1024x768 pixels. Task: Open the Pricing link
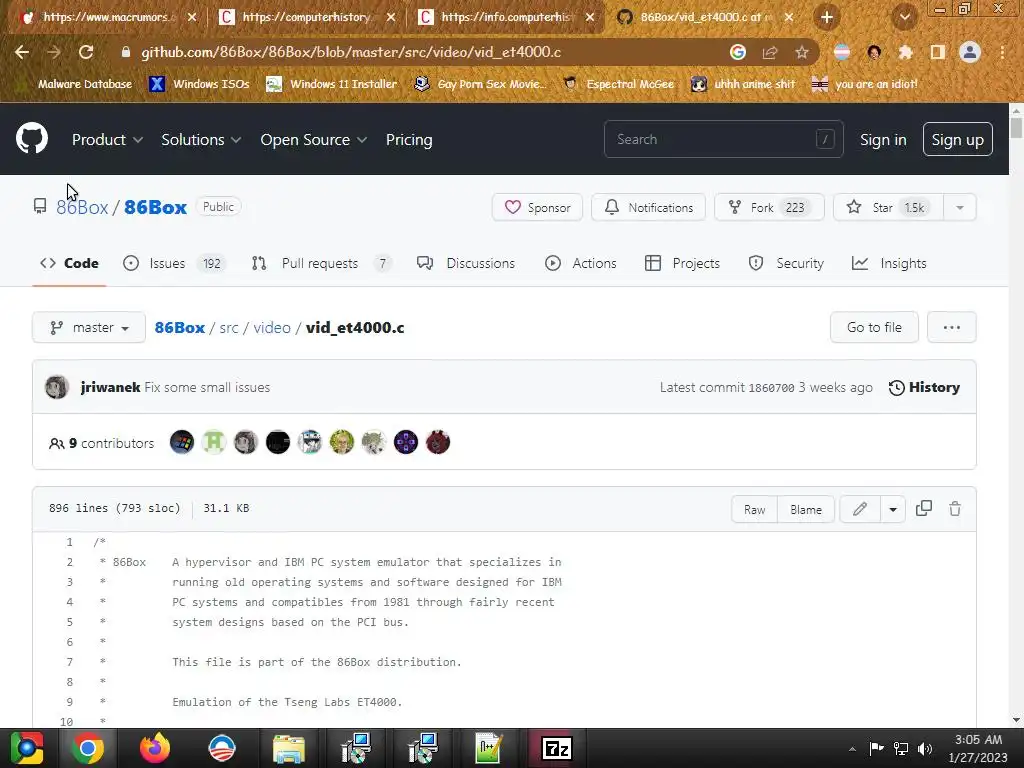coord(409,140)
